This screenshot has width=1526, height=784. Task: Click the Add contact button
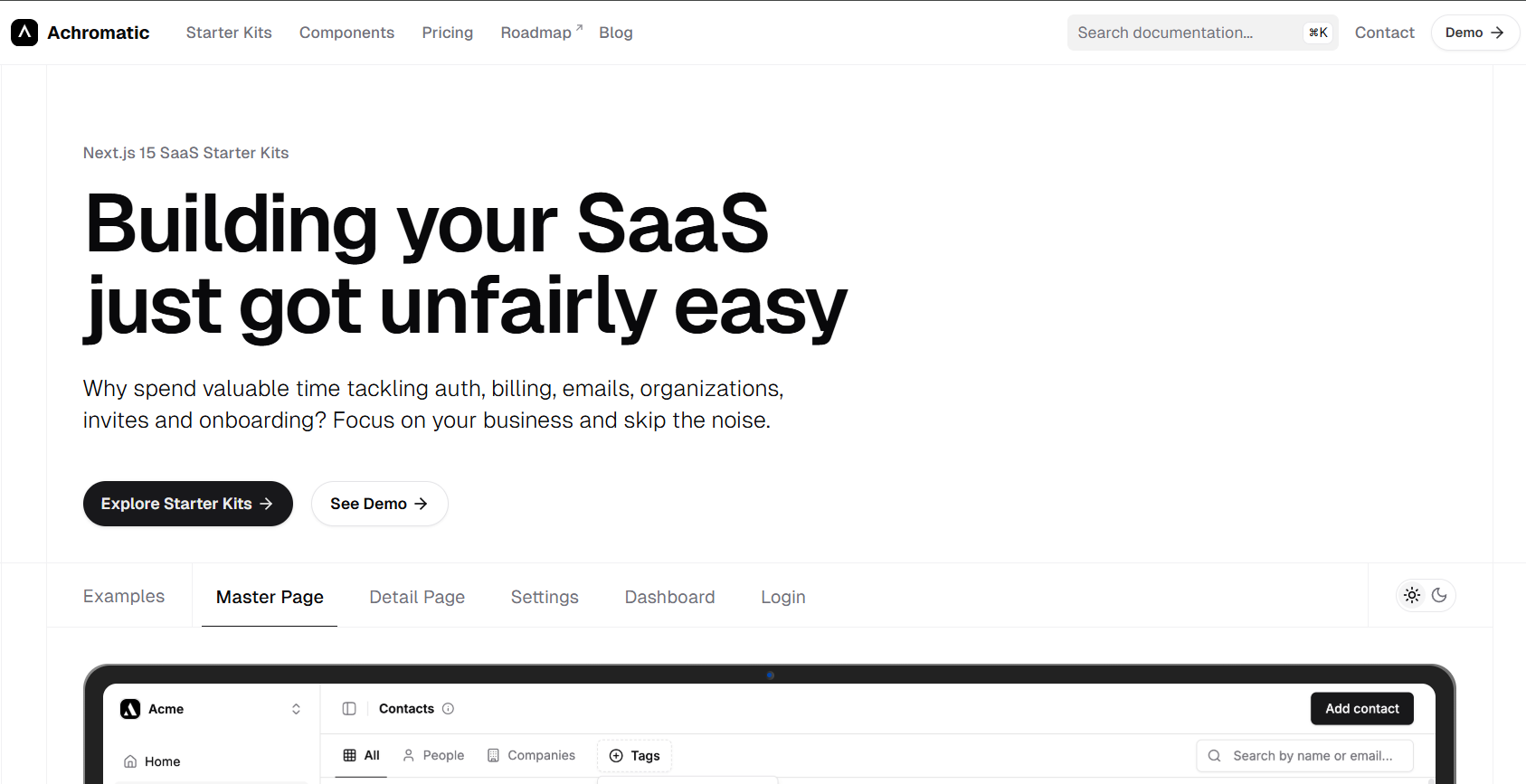1362,709
